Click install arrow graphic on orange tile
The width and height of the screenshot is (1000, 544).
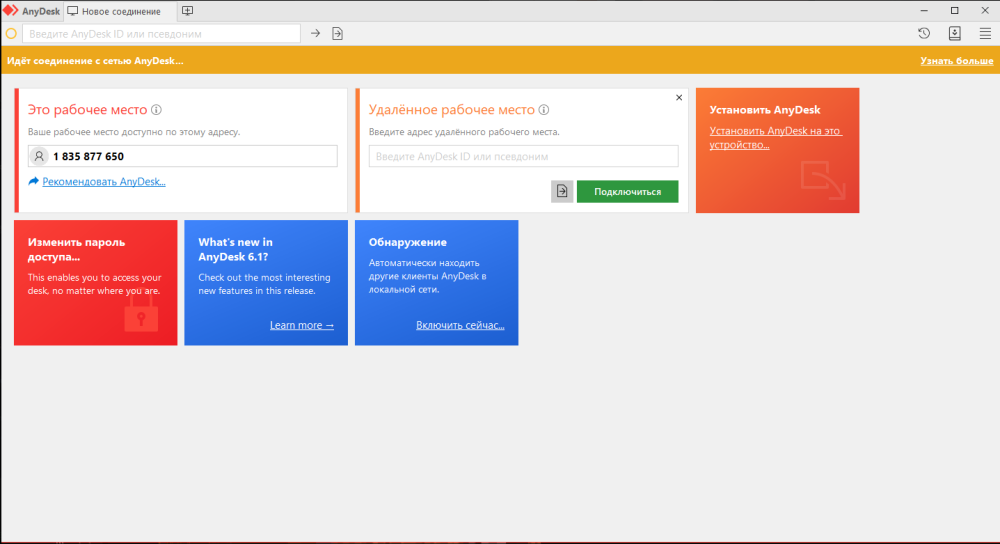823,180
